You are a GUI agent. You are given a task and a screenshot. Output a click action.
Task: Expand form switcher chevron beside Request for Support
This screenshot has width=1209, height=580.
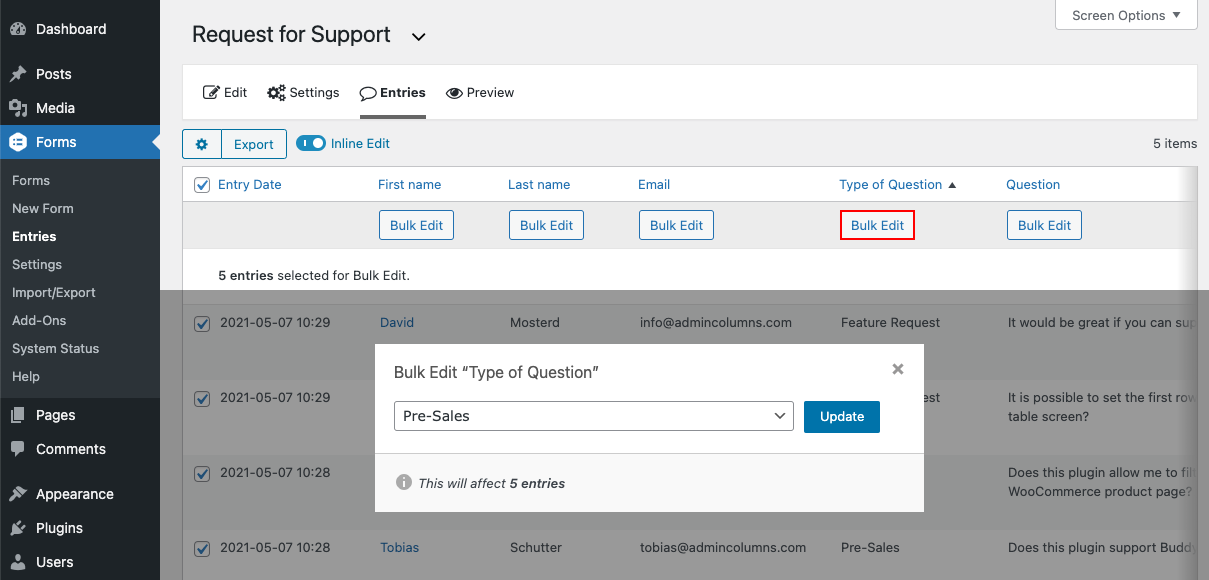pyautogui.click(x=419, y=37)
